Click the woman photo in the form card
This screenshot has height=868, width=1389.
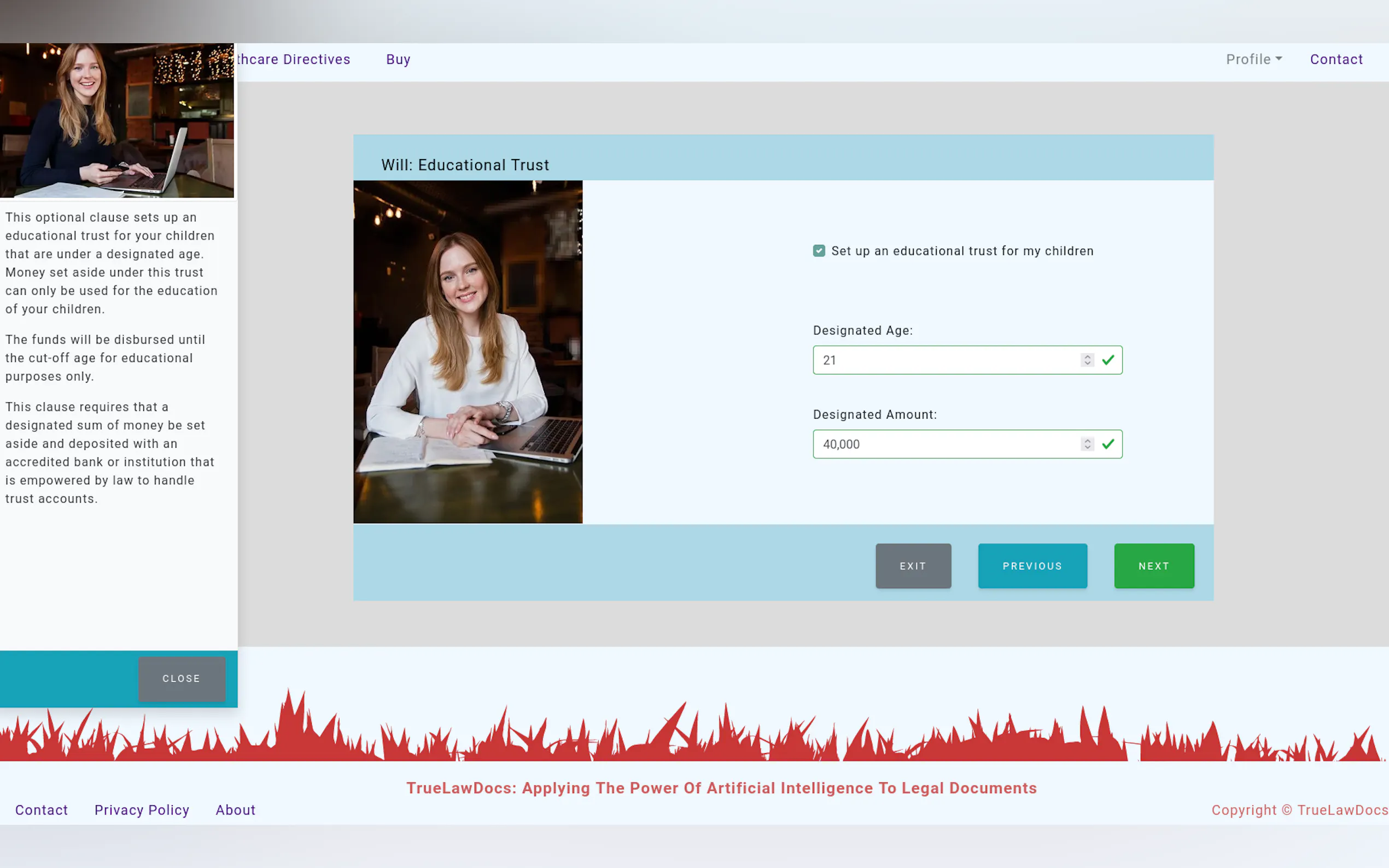coord(468,351)
